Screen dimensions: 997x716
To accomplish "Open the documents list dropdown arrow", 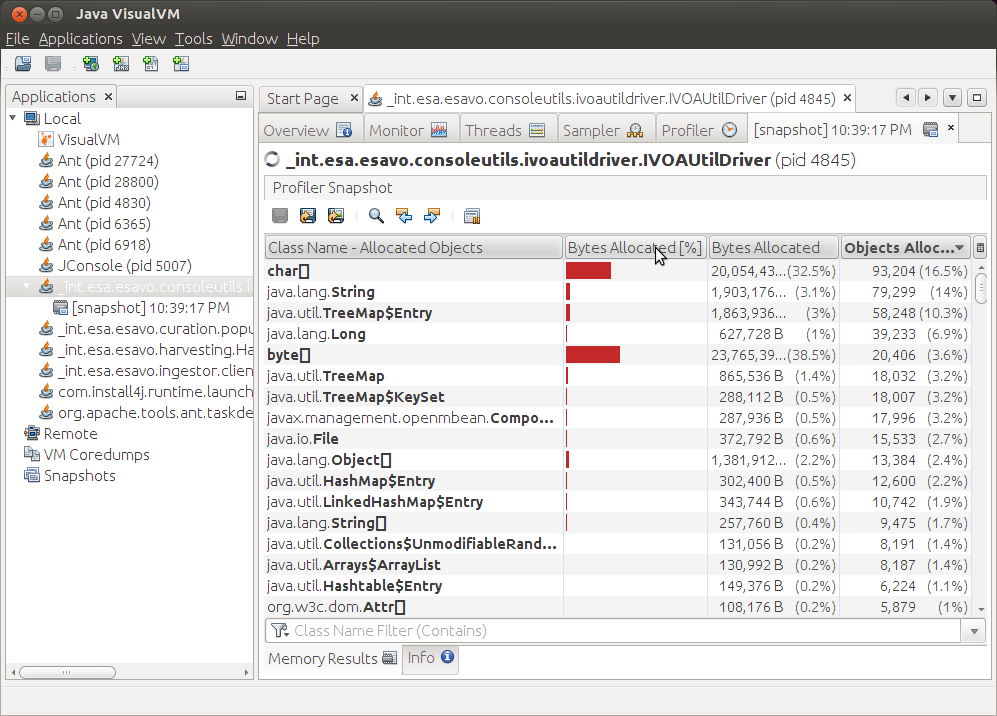I will [x=952, y=98].
